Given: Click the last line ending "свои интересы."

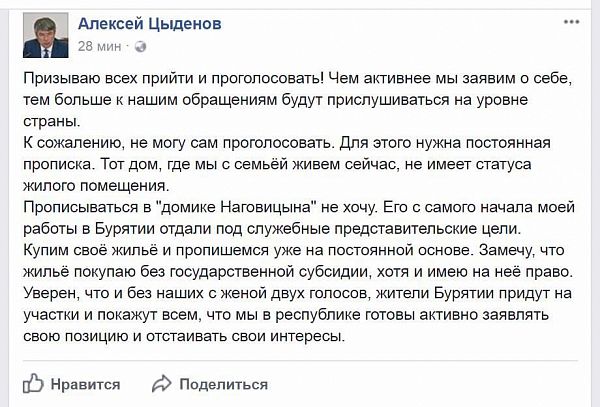Looking at the screenshot, I should click(x=184, y=336).
